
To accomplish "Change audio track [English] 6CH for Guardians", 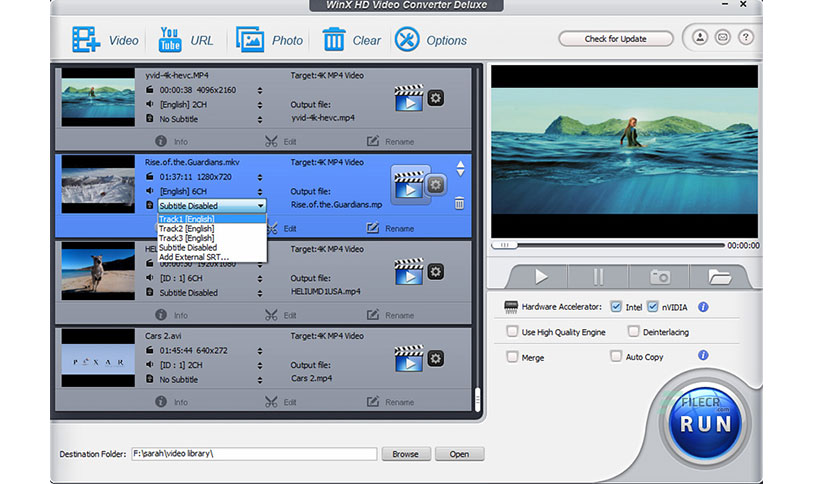I will click(x=260, y=191).
